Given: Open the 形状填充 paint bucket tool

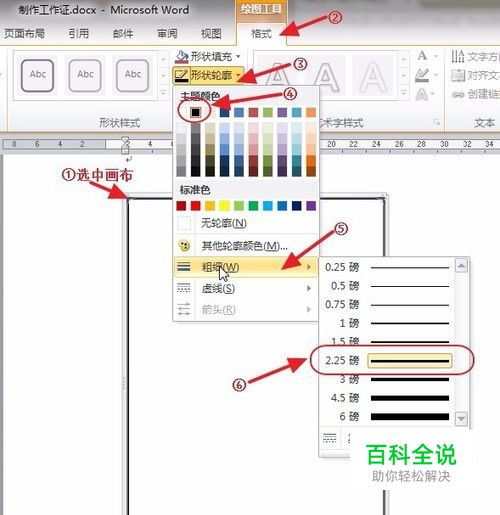Looking at the screenshot, I should click(x=182, y=57).
